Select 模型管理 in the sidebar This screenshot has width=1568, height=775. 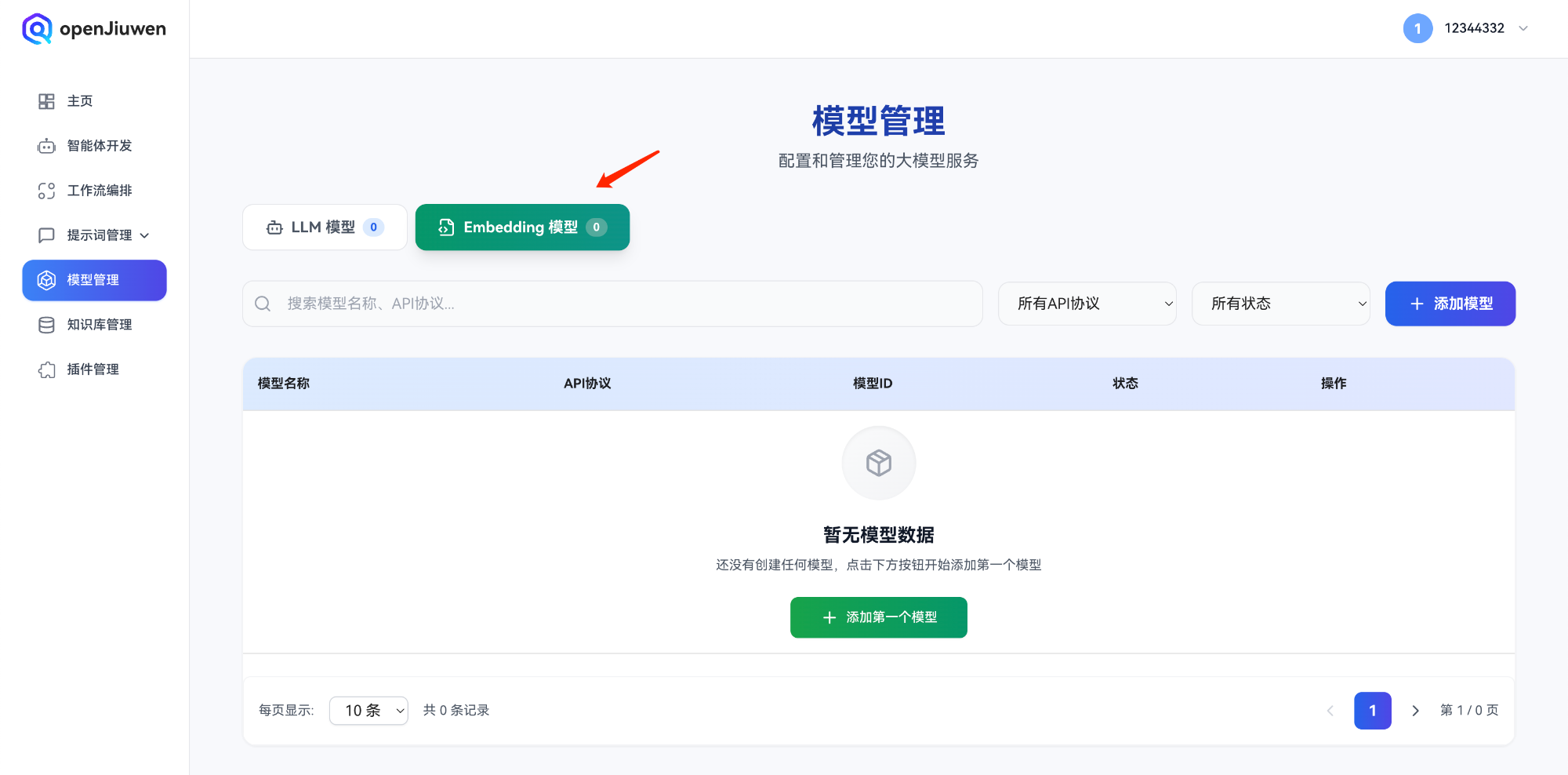94,280
